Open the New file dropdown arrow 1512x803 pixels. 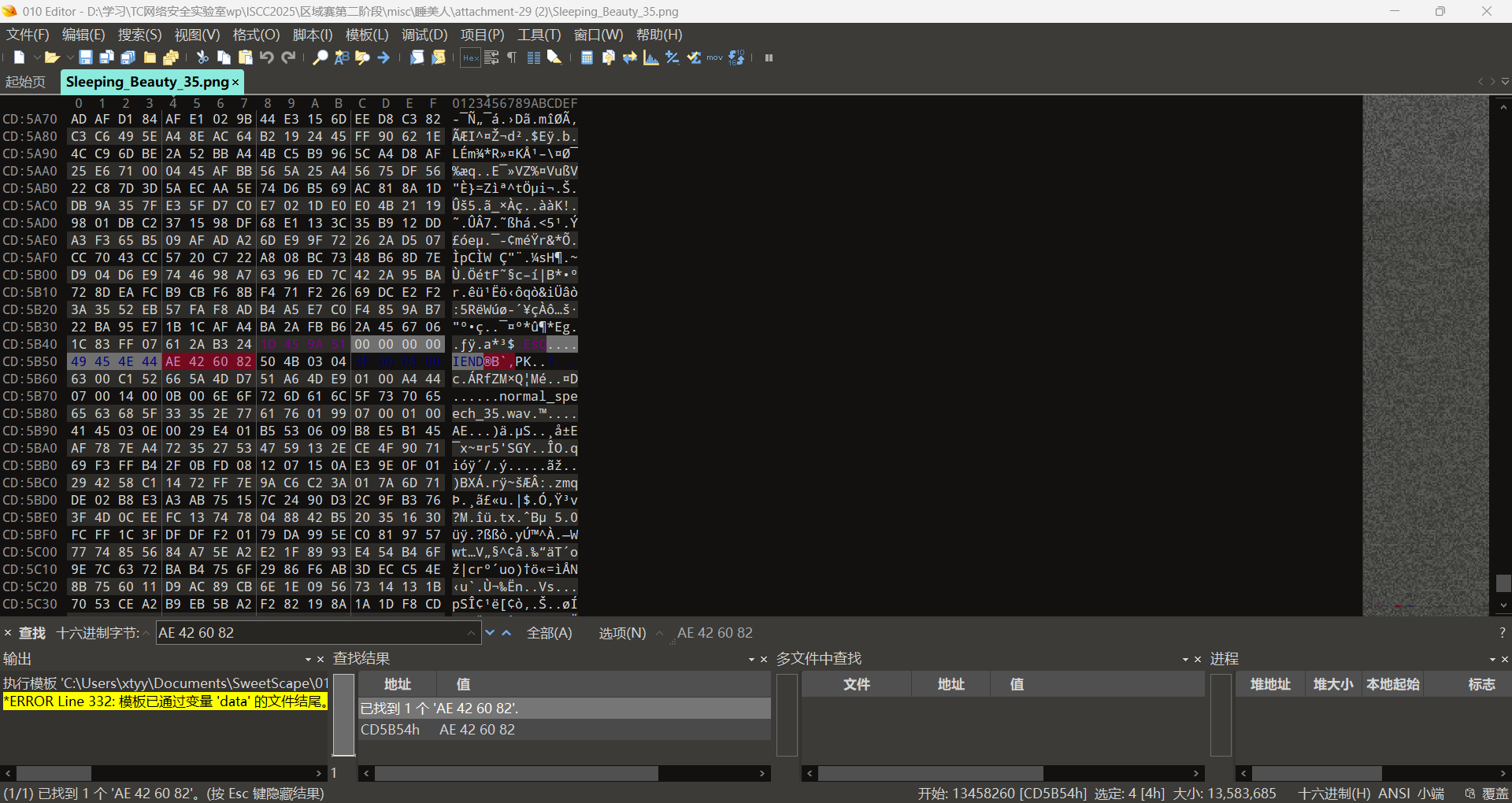point(36,57)
